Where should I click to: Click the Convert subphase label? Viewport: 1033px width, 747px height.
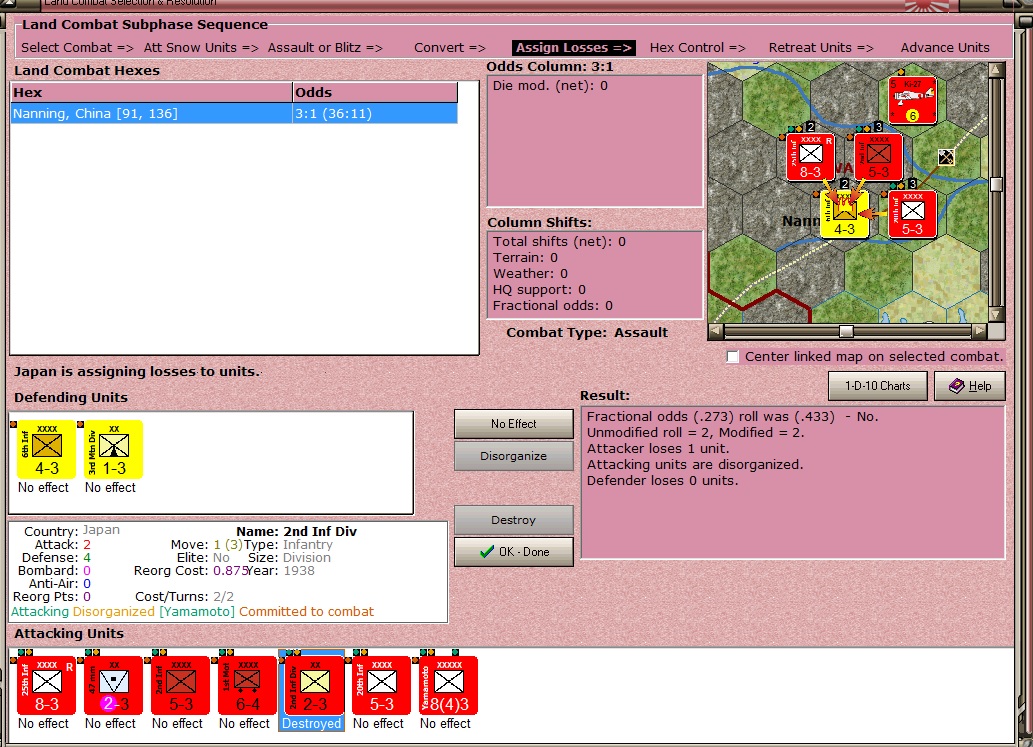(x=449, y=47)
